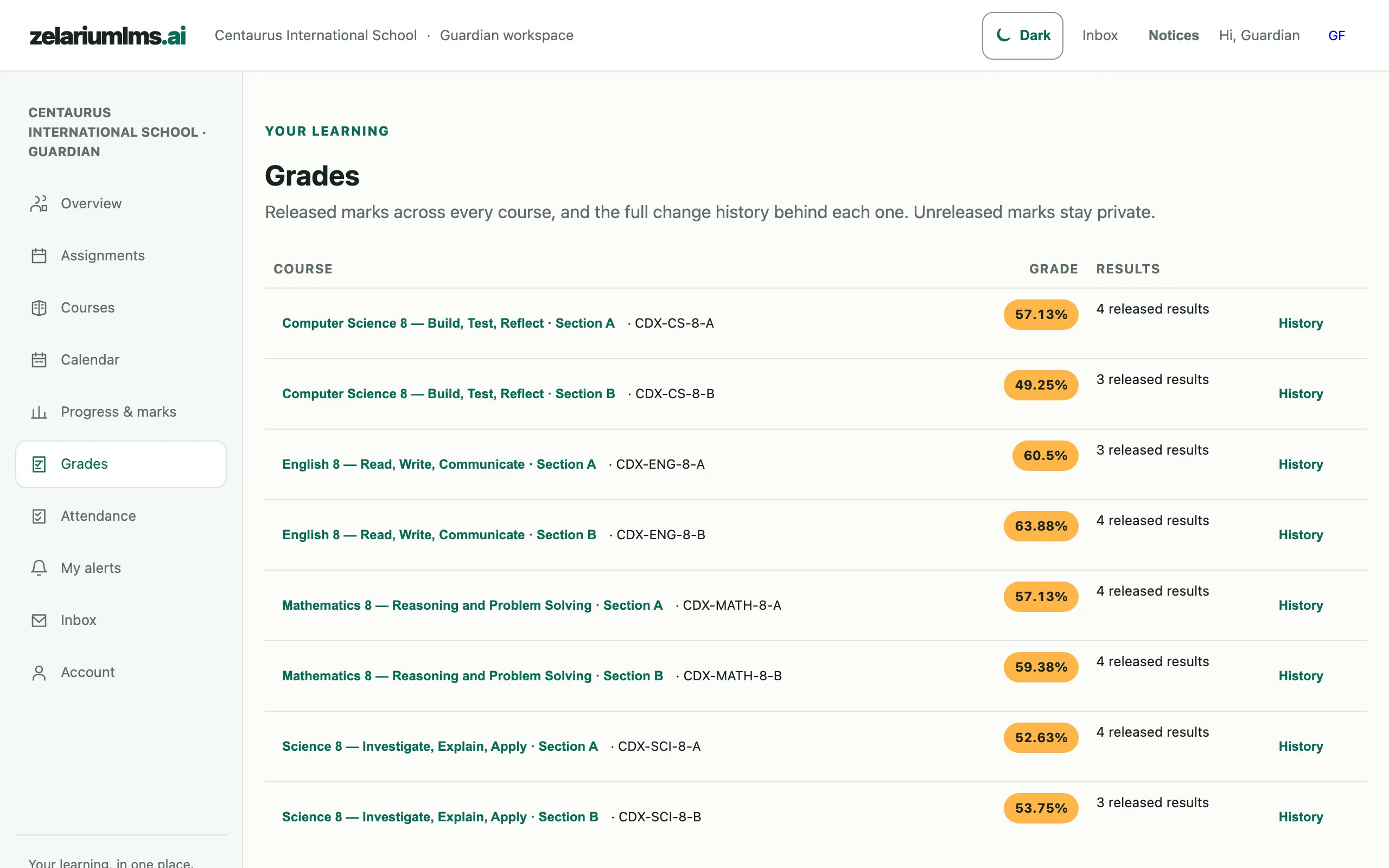View History for CDX-MATH-8-A
1389x868 pixels.
click(1301, 605)
